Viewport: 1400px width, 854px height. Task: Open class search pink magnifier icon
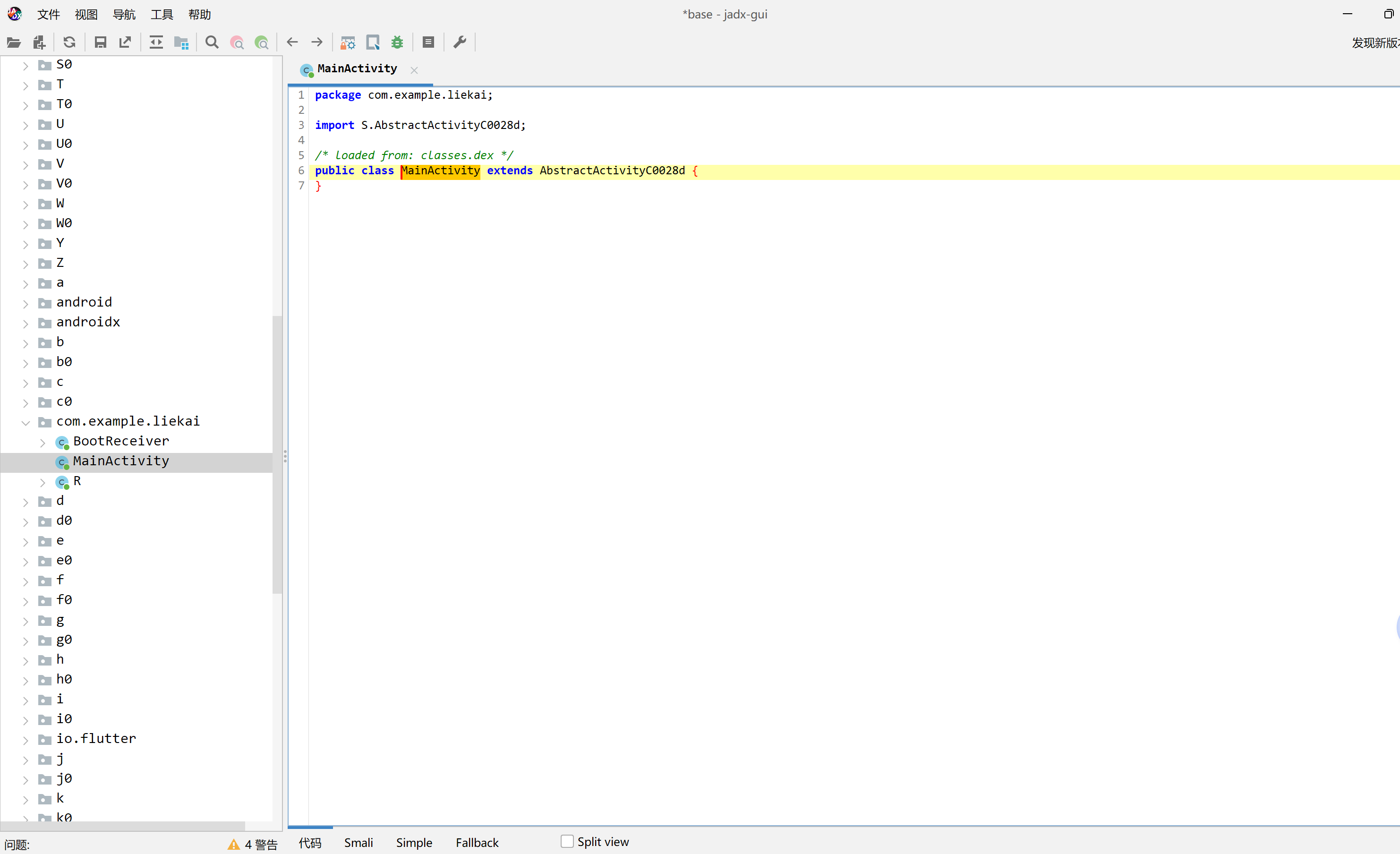[x=237, y=42]
